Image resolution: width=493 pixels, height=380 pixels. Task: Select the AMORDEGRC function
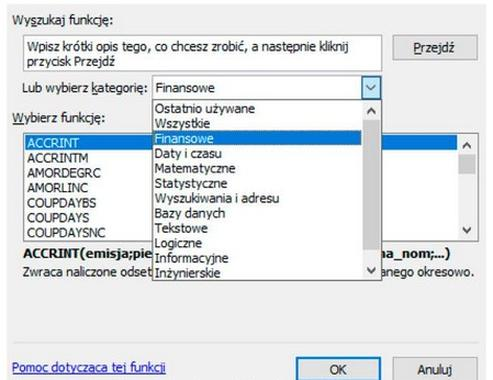(88, 173)
